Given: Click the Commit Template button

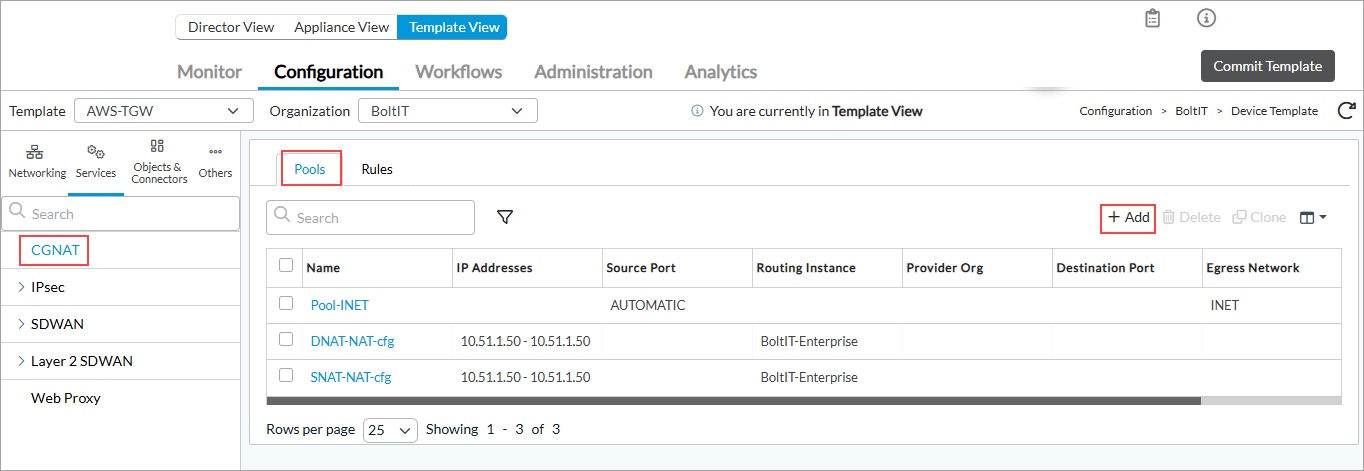Looking at the screenshot, I should [x=1267, y=66].
